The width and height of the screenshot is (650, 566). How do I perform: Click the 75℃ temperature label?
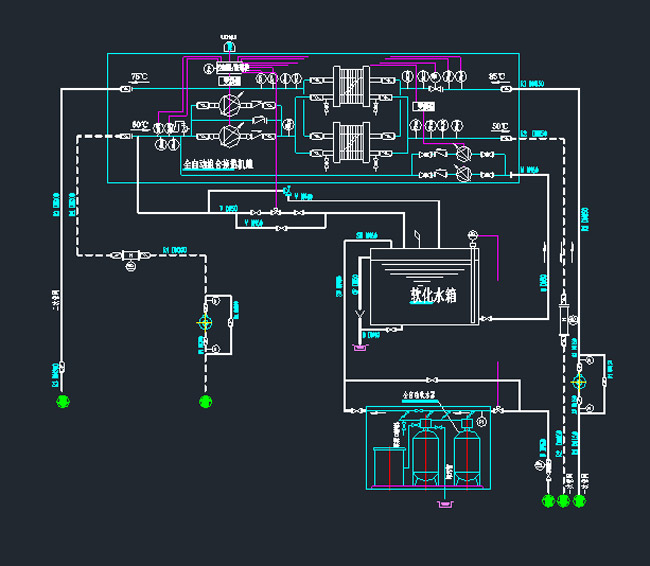[139, 78]
